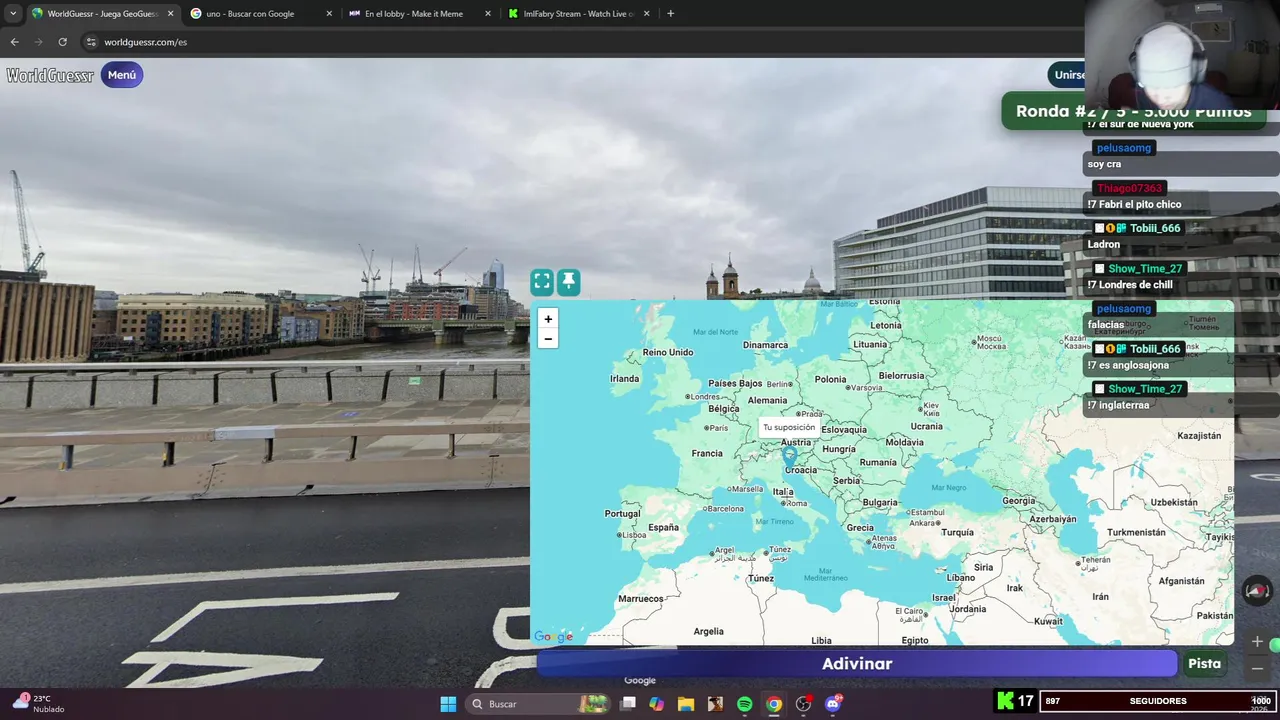This screenshot has width=1280, height=720.
Task: Click the WorldGuessr logo
Action: [50, 75]
